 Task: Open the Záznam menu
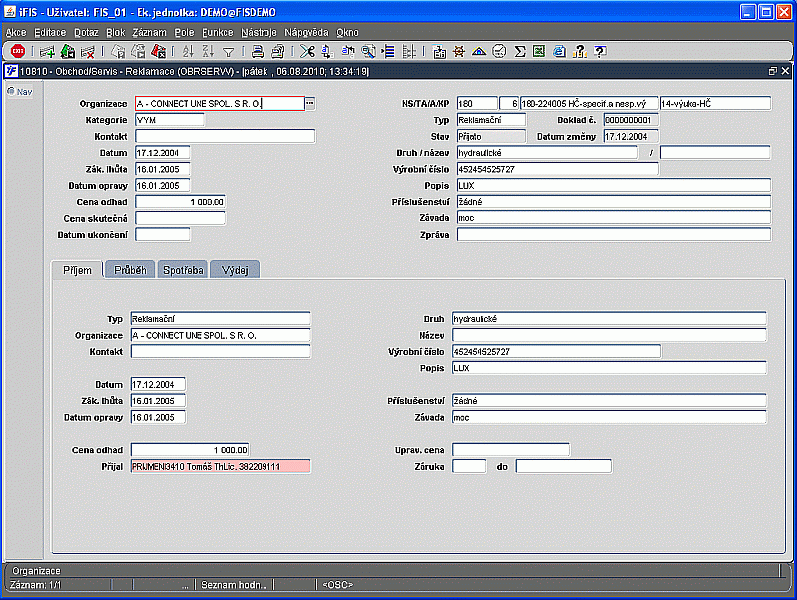[x=149, y=33]
